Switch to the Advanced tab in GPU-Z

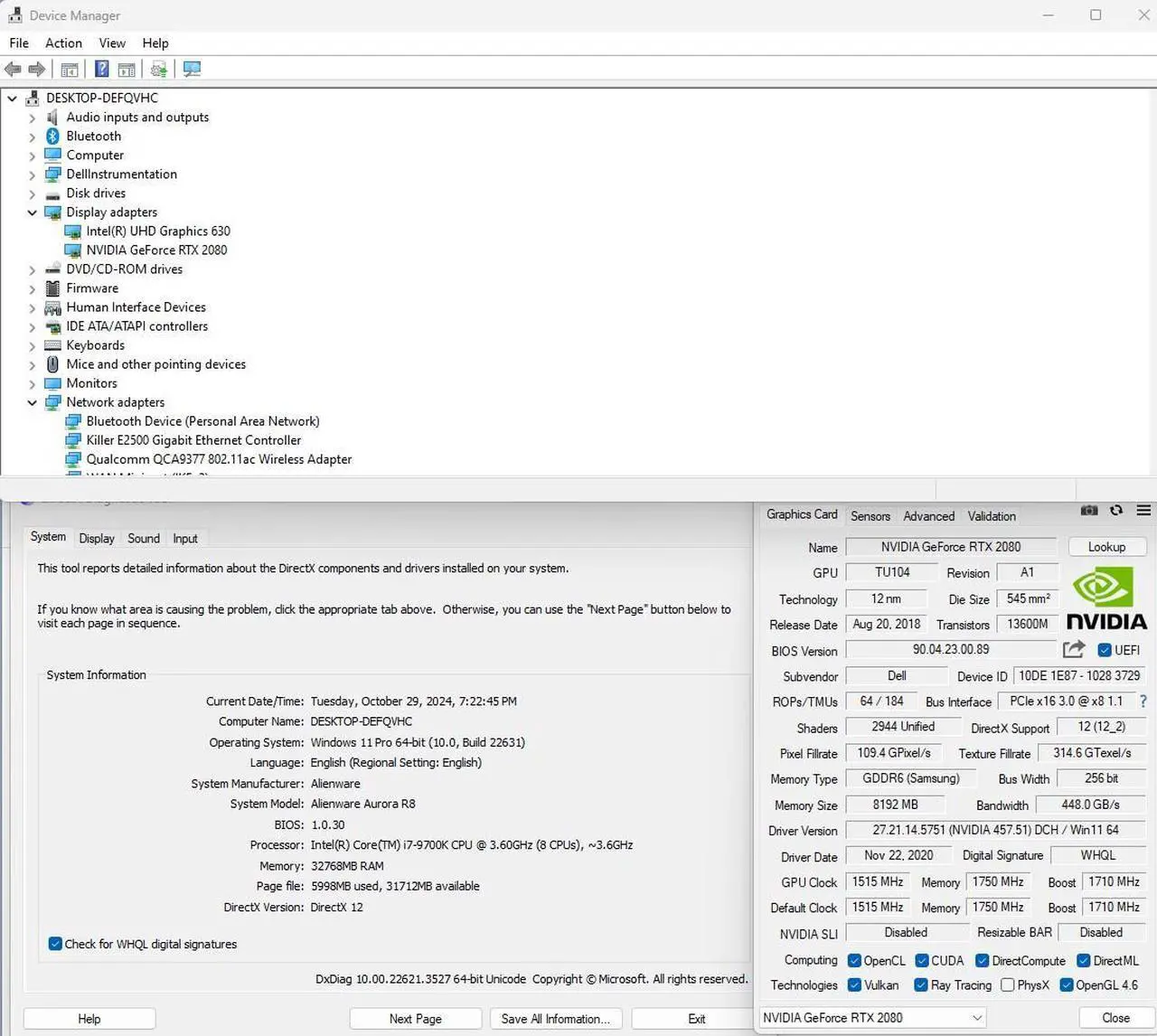[x=928, y=516]
